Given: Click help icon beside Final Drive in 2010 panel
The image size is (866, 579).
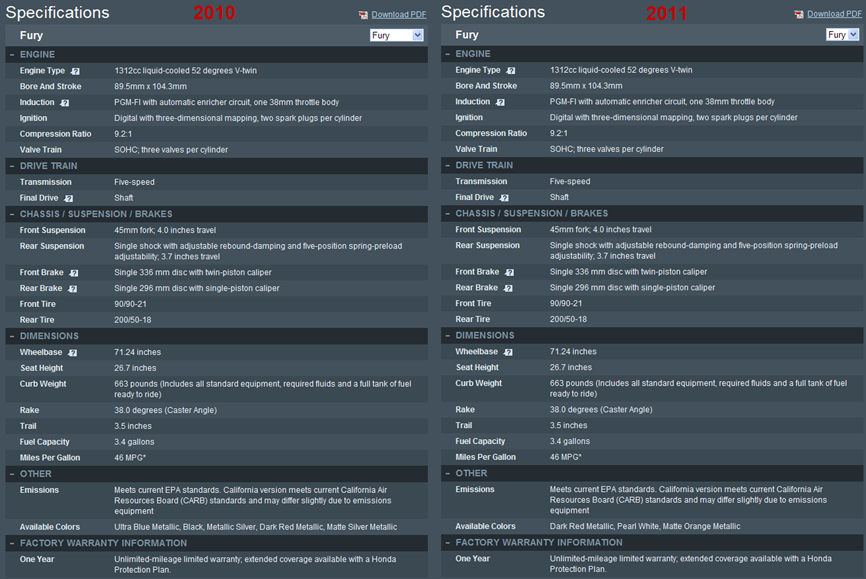Looking at the screenshot, I should [x=68, y=198].
